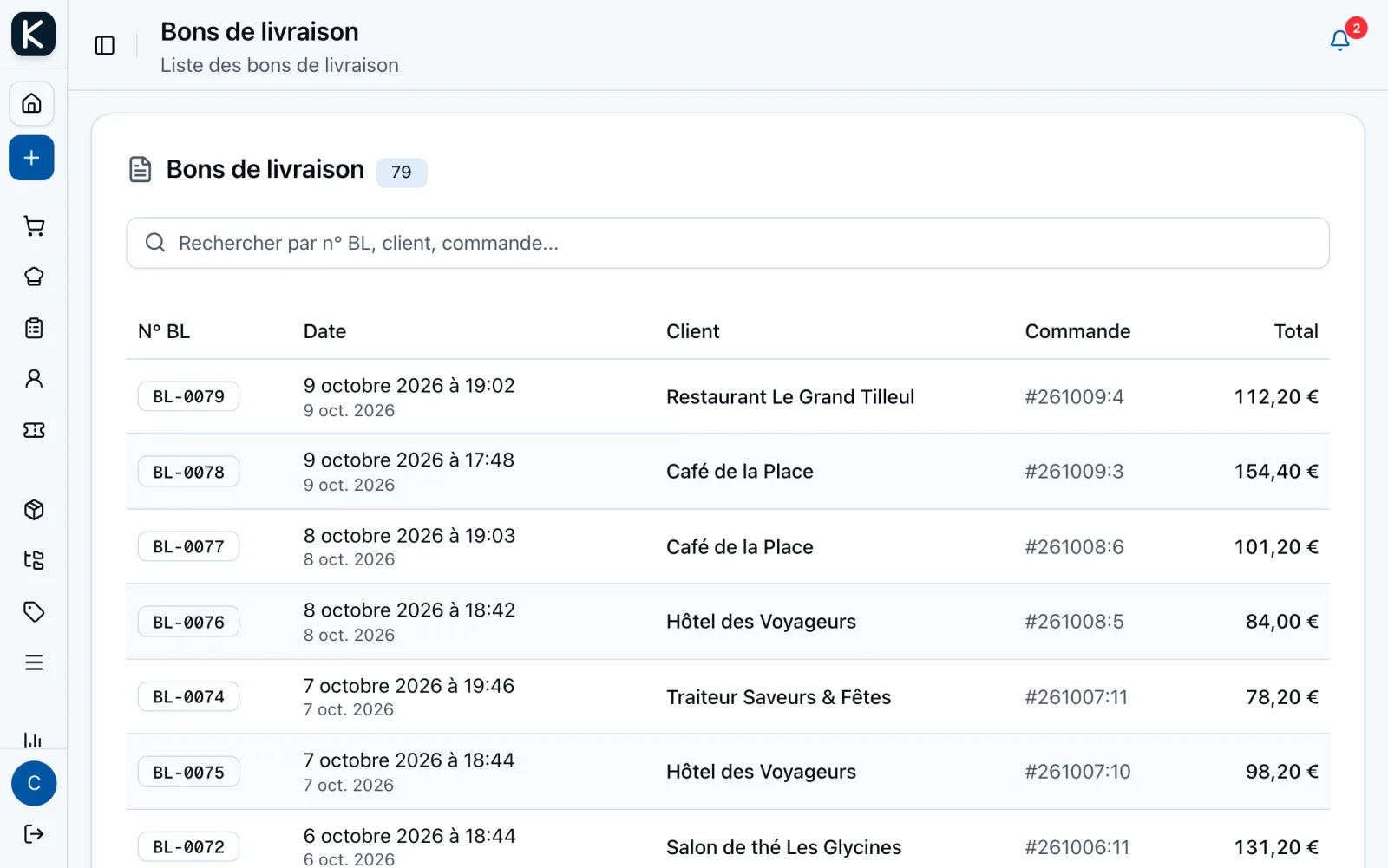The image size is (1388, 868).
Task: Open the three-line list icon in sidebar
Action: coord(34,662)
